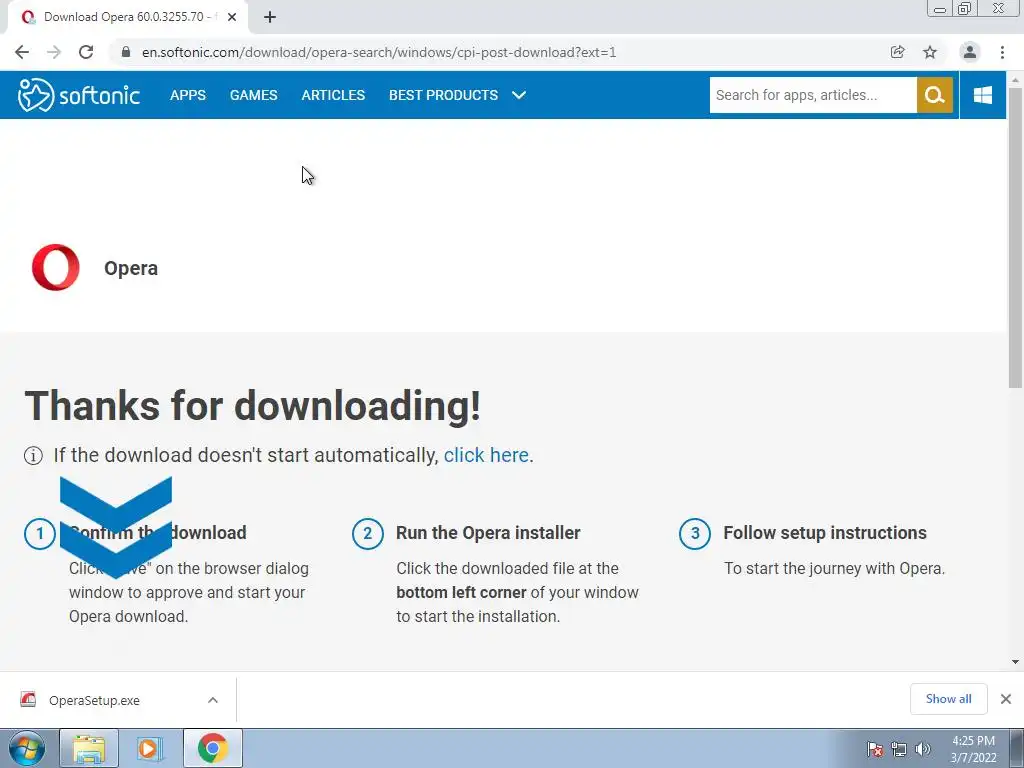Viewport: 1024px width, 768px height.
Task: Select the Download Opera browser tab
Action: click(x=128, y=18)
